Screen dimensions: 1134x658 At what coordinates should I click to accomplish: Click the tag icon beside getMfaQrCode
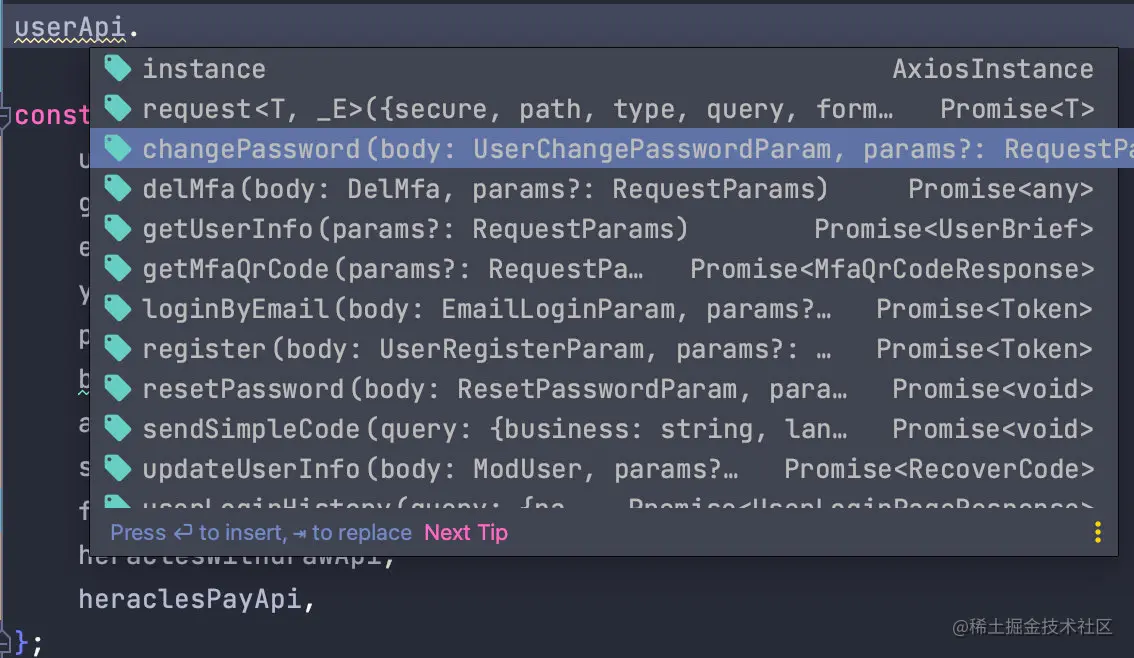[117, 268]
